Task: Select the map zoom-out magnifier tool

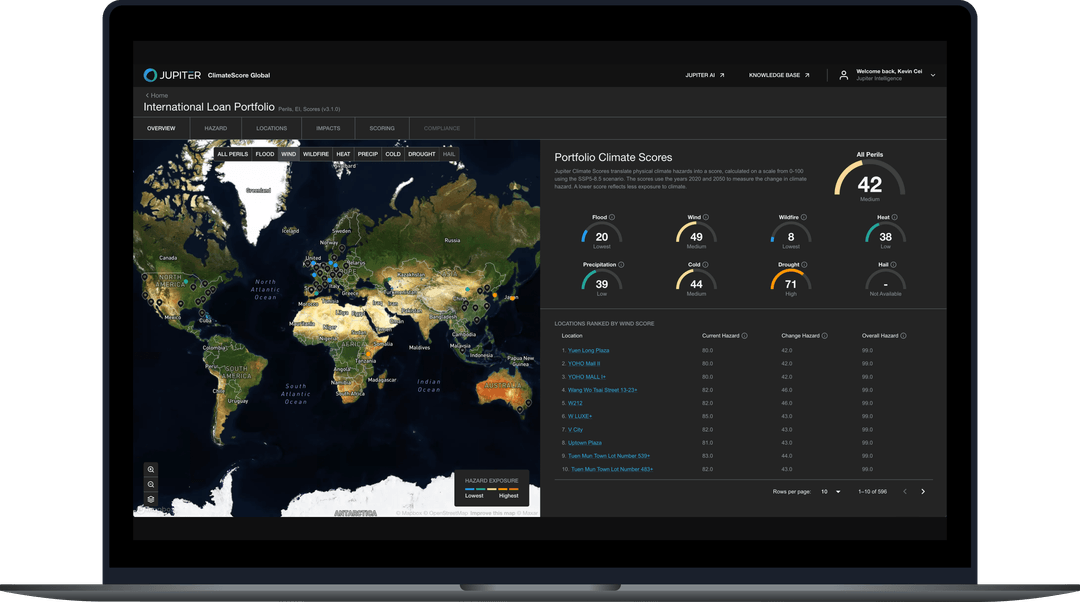Action: [151, 484]
